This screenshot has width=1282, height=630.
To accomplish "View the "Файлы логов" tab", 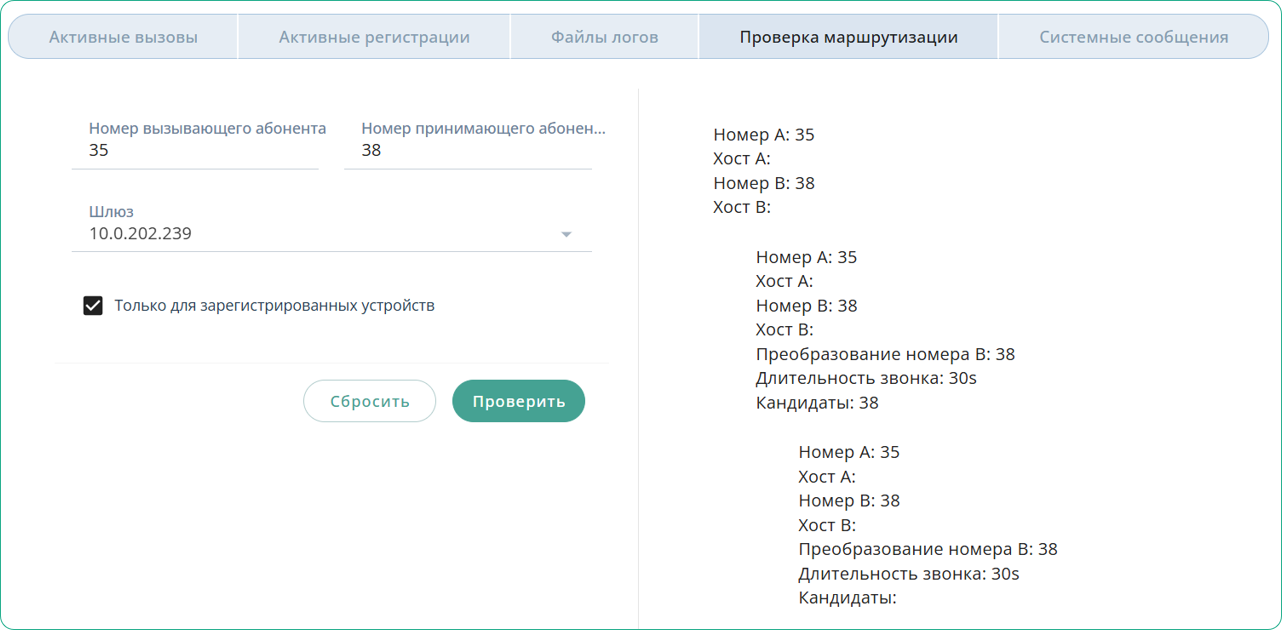I will (x=604, y=36).
